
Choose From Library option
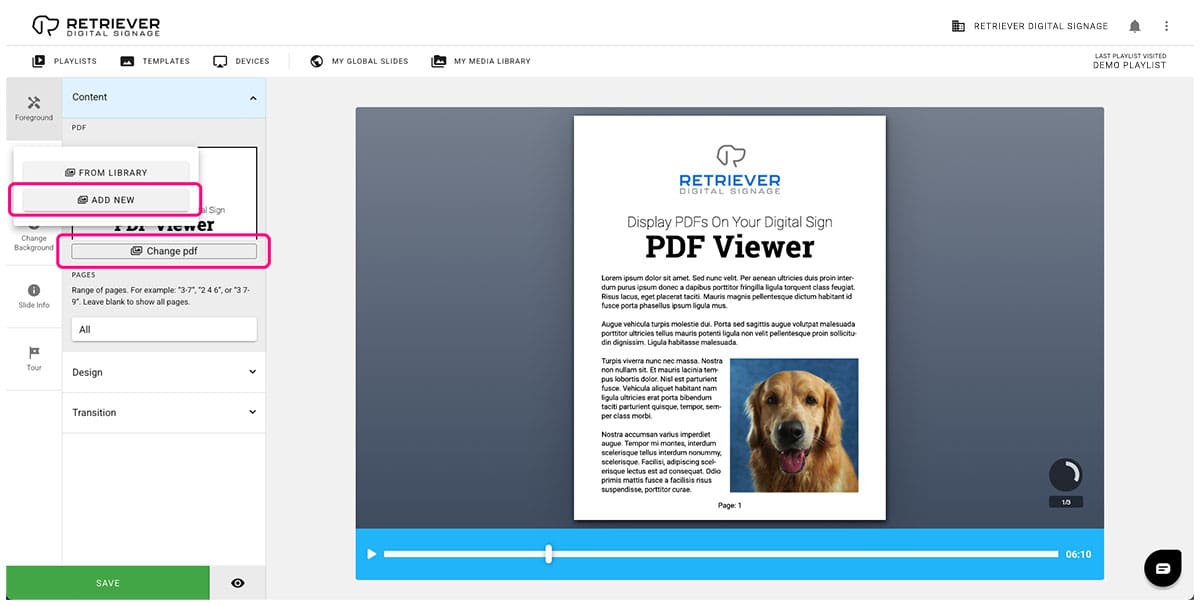point(106,173)
